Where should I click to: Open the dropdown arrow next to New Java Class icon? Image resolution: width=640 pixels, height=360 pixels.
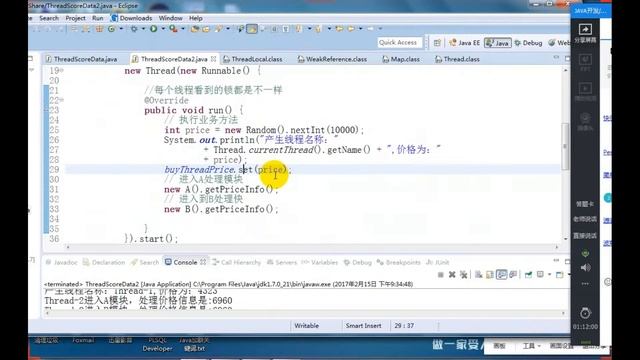click(x=121, y=29)
